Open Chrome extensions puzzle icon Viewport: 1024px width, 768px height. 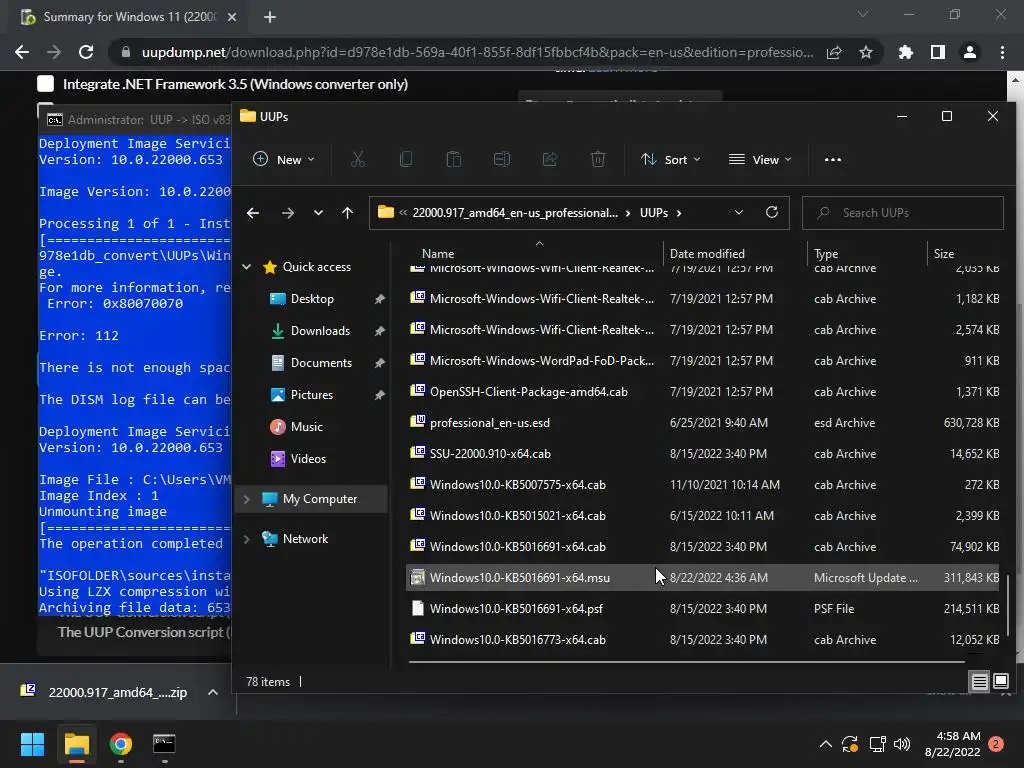[906, 52]
